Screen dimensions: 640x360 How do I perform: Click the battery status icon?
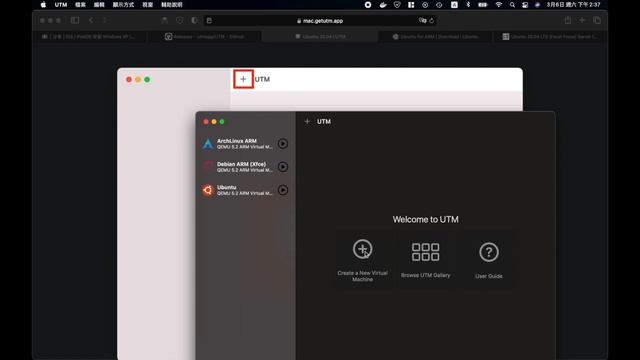[x=483, y=5]
